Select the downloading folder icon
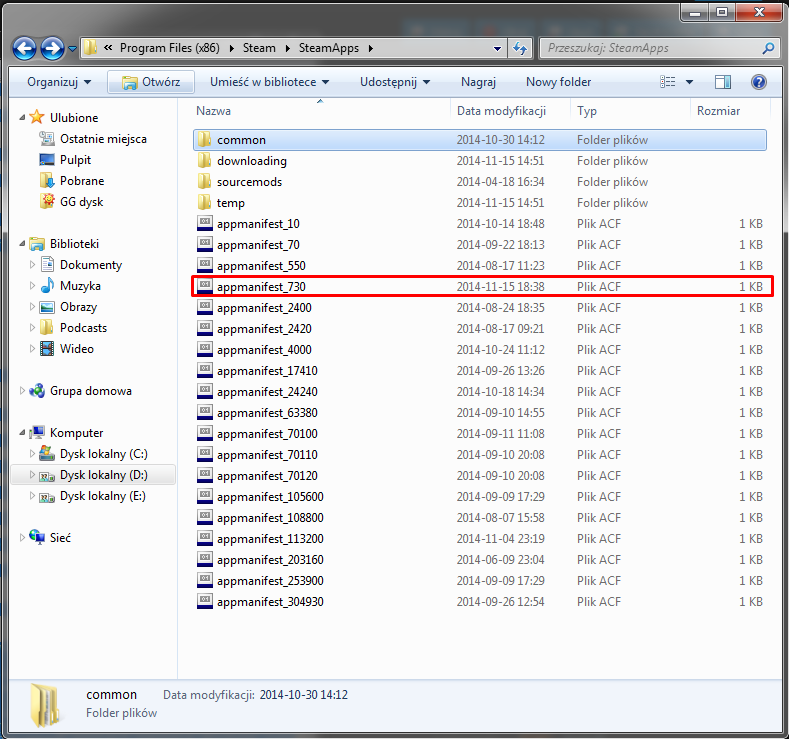The height and width of the screenshot is (739, 789). pyautogui.click(x=204, y=160)
